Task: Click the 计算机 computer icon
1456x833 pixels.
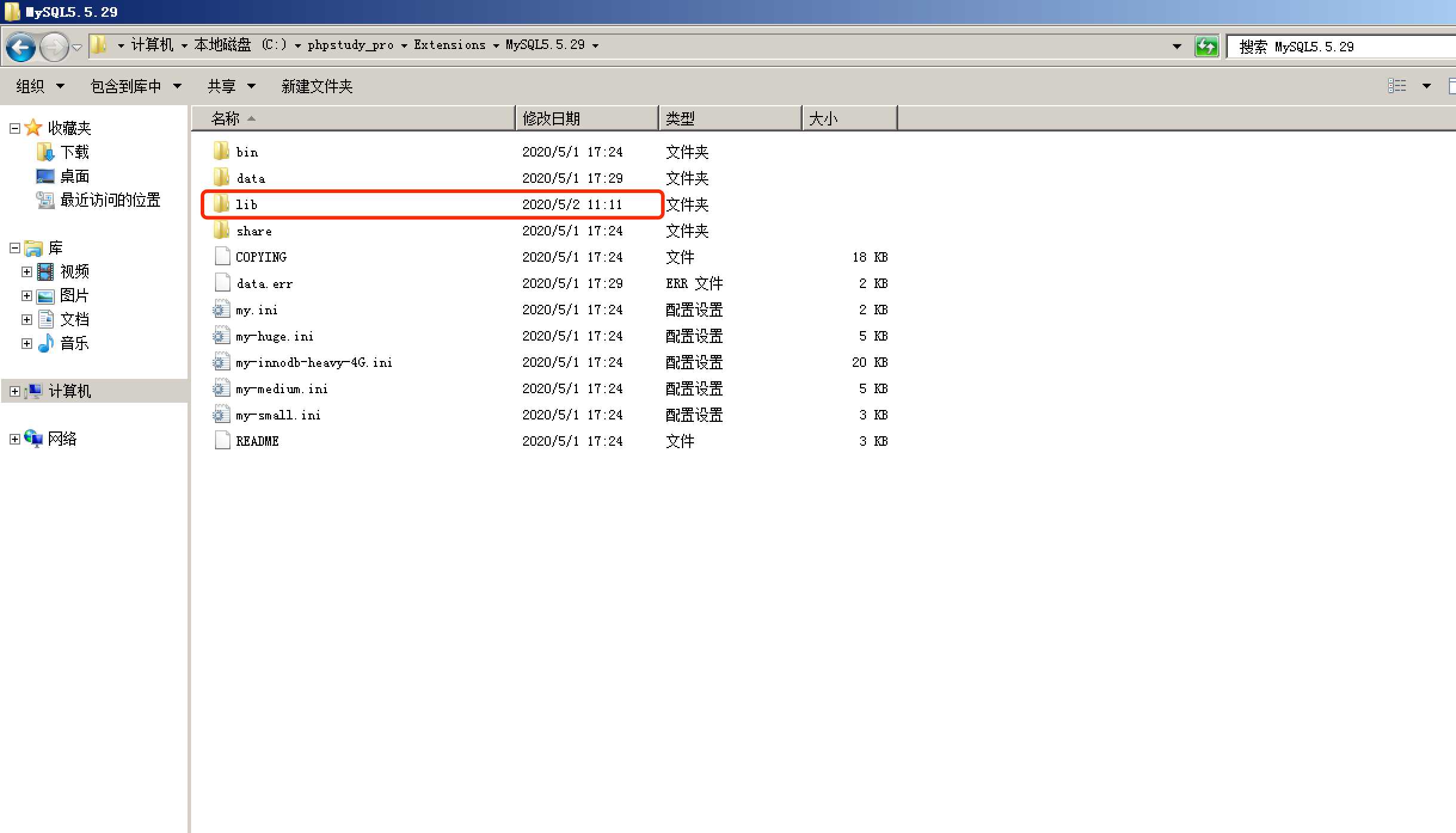Action: tap(34, 391)
